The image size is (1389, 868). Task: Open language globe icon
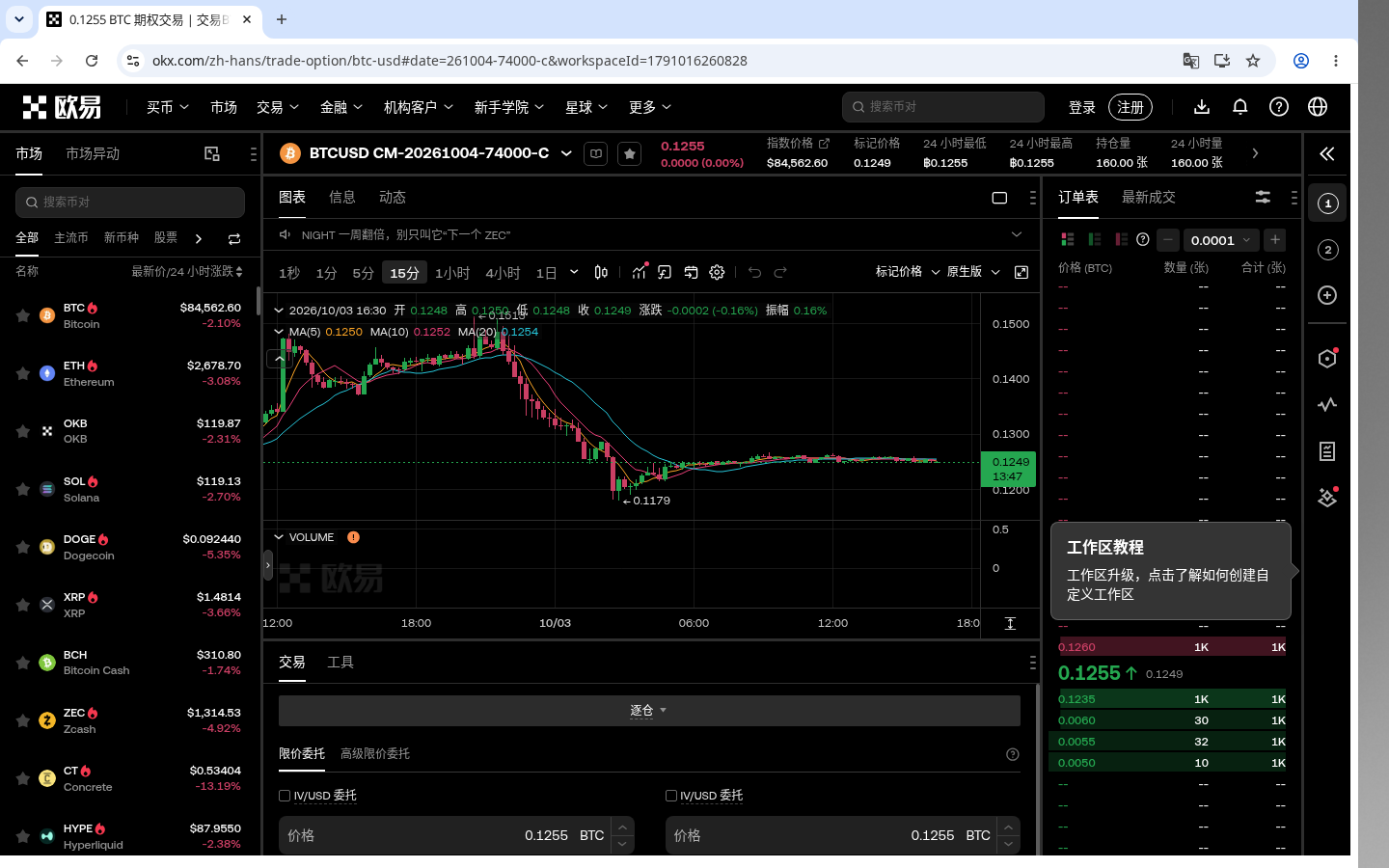click(x=1318, y=107)
